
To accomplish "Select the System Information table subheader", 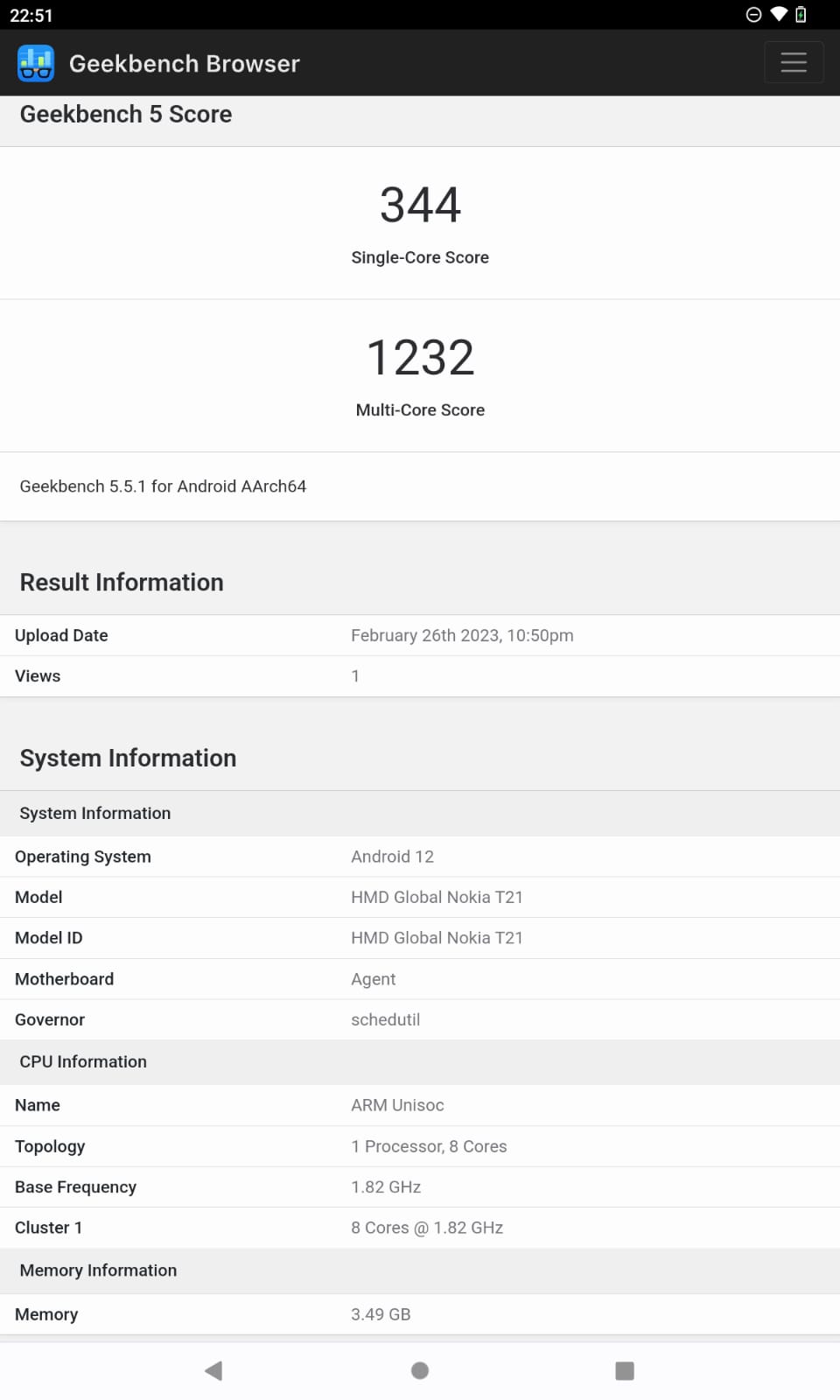I will click(x=95, y=813).
